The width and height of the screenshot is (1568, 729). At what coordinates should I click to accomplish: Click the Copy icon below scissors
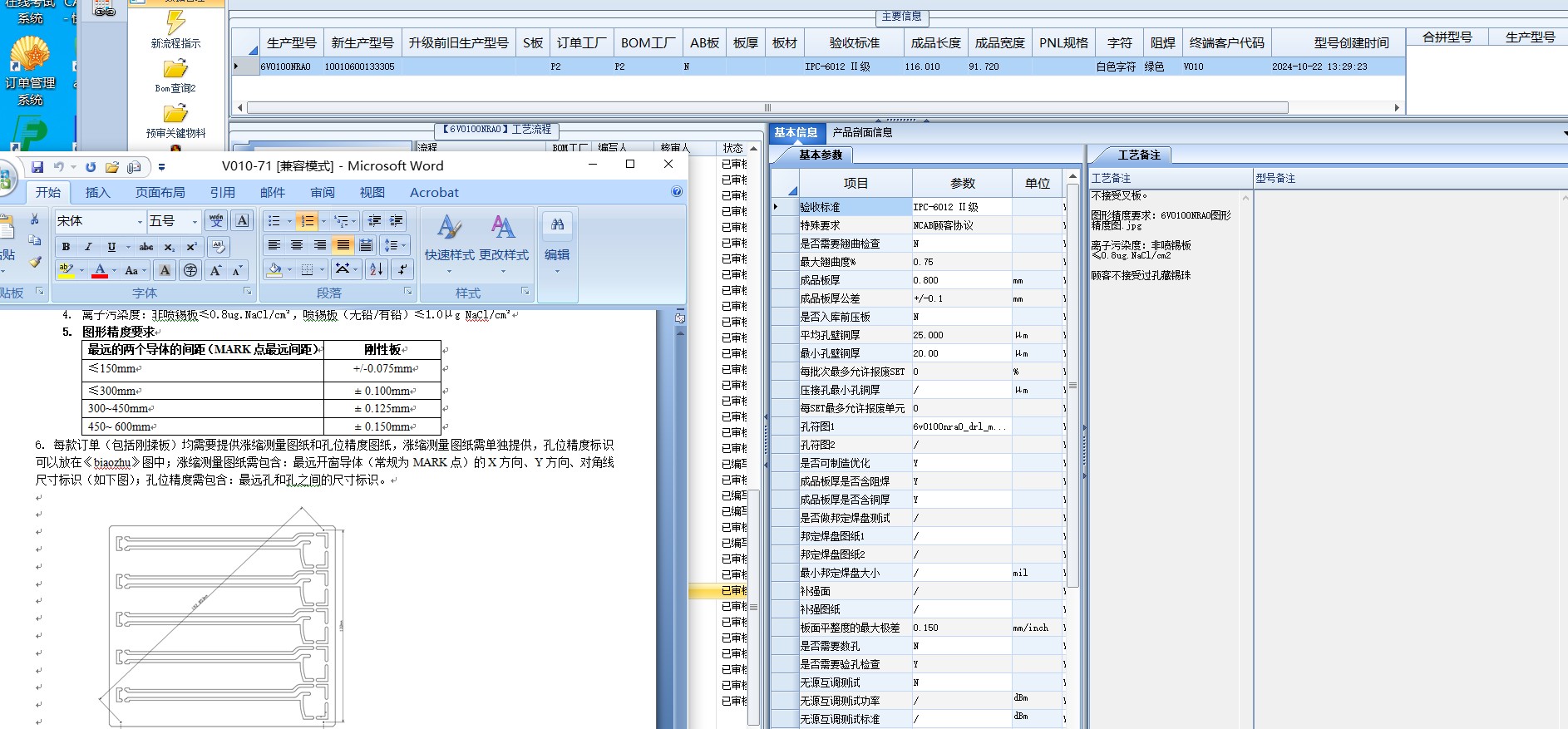pos(35,240)
